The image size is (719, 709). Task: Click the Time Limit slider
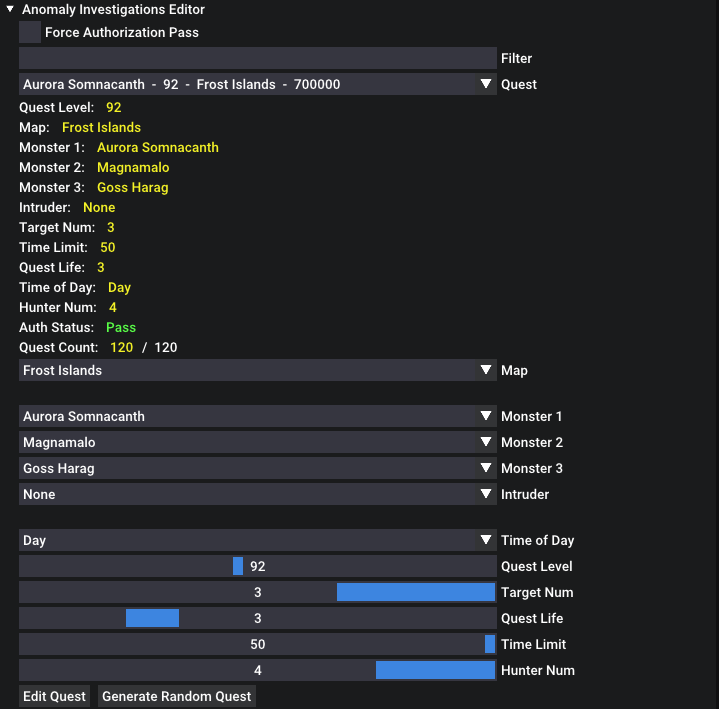(257, 644)
